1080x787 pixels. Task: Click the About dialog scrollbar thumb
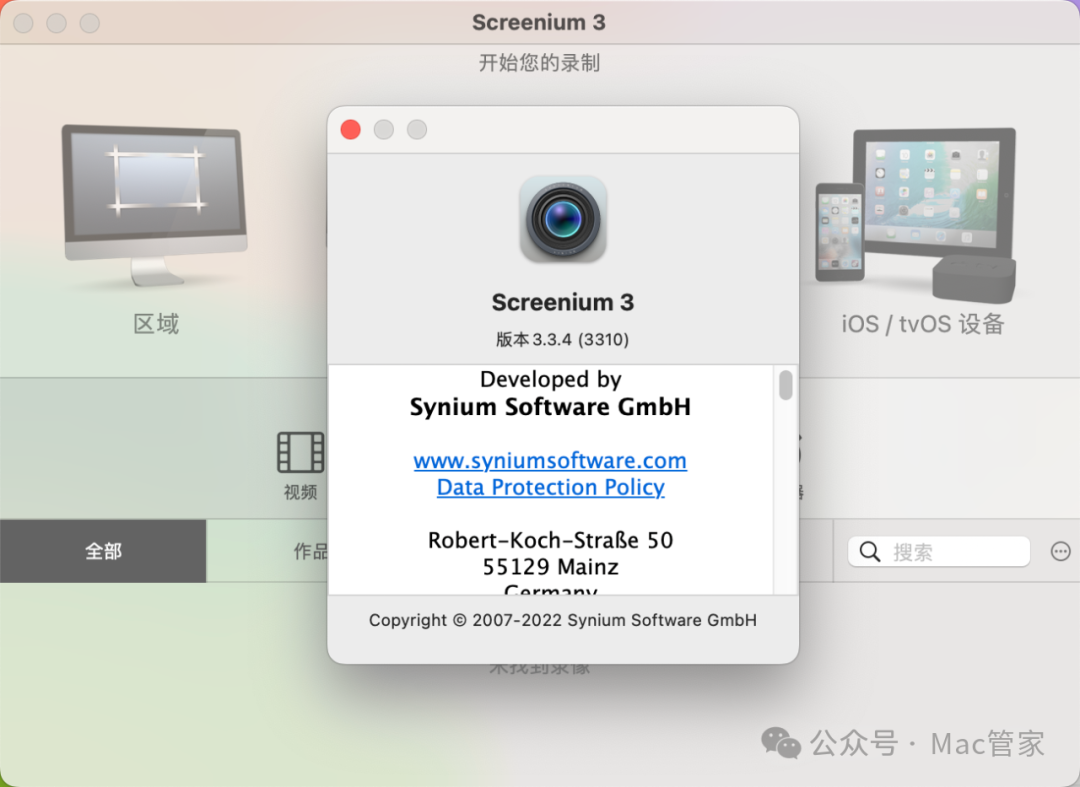point(785,385)
